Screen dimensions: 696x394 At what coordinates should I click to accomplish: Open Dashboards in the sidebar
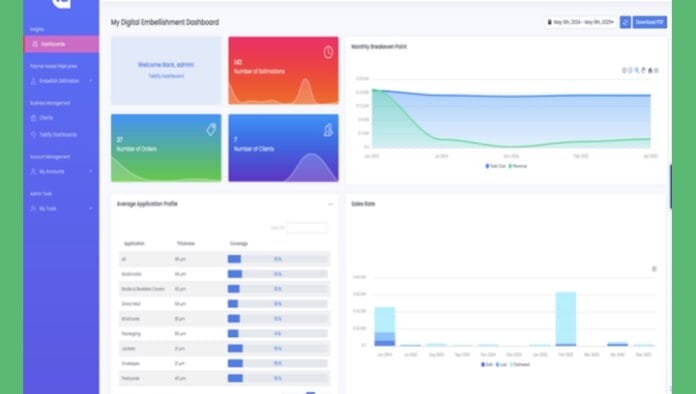pyautogui.click(x=61, y=44)
